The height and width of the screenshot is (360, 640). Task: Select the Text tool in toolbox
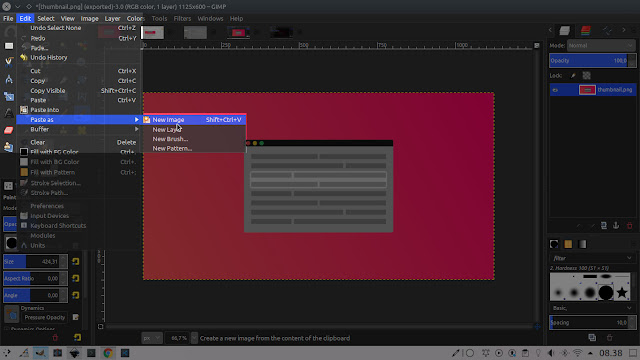[x=9, y=113]
